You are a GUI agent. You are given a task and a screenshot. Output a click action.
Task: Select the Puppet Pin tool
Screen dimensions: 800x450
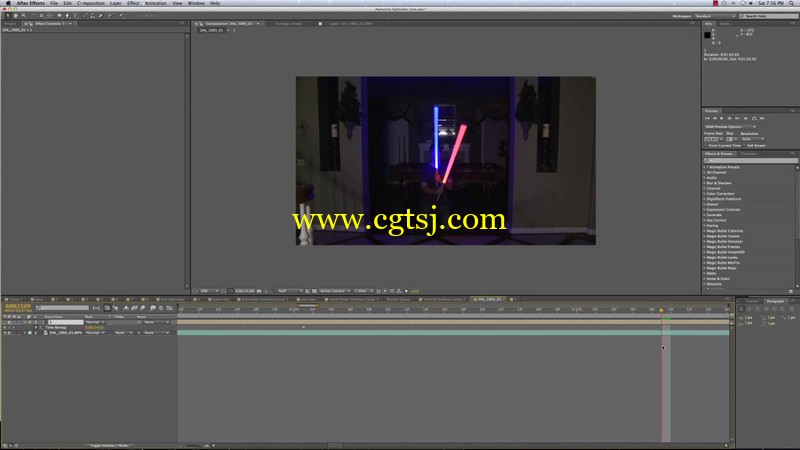point(121,15)
